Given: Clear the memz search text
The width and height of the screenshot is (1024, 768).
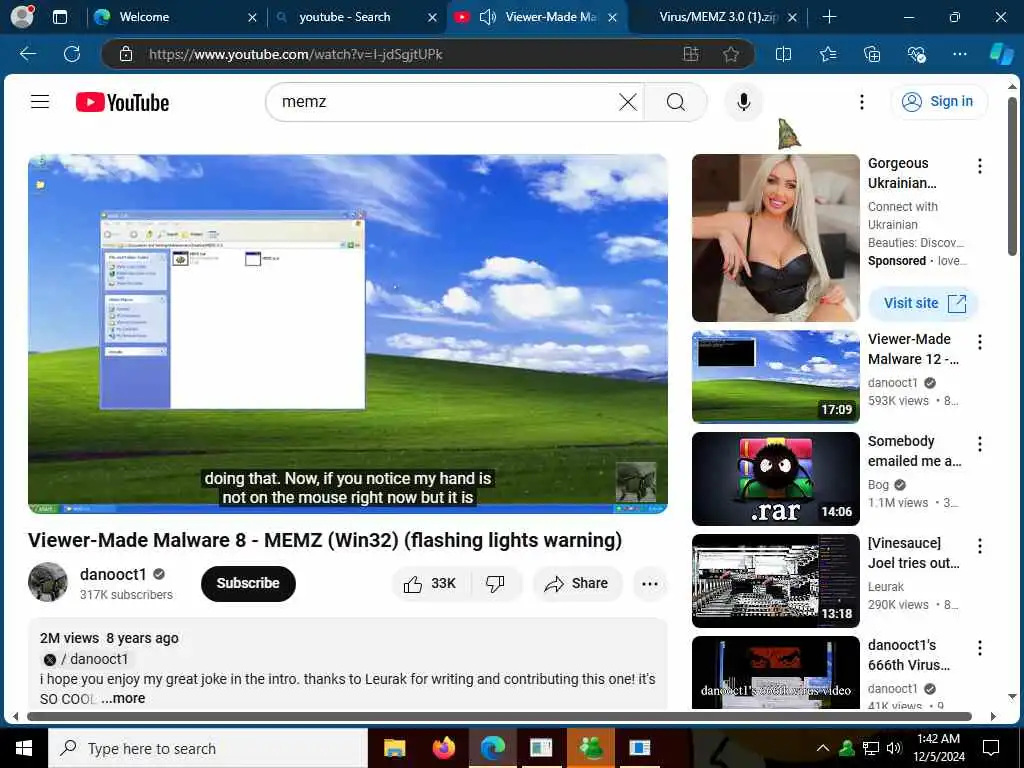Looking at the screenshot, I should coord(628,102).
